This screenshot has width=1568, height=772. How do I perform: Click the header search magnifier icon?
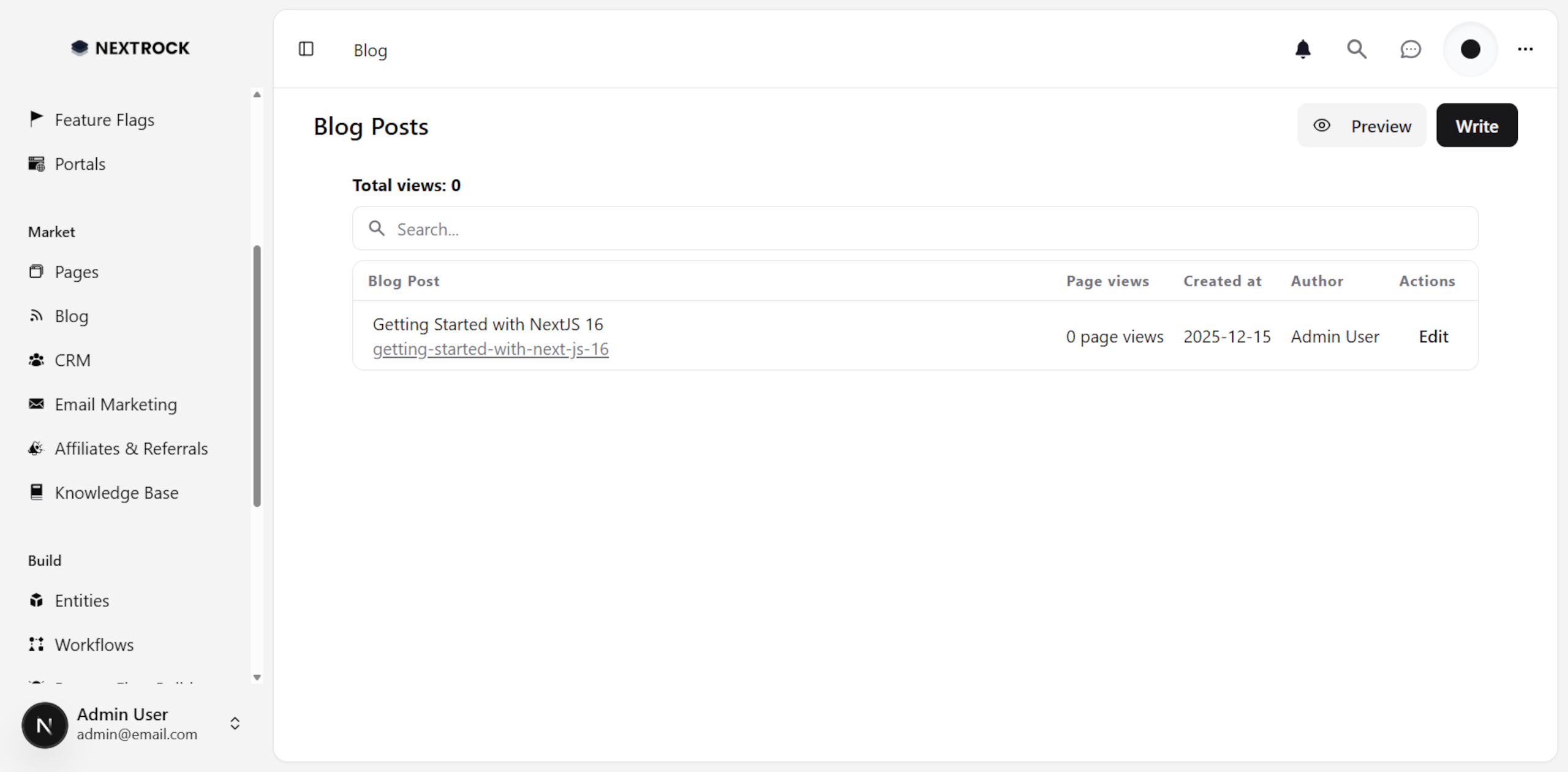tap(1356, 49)
